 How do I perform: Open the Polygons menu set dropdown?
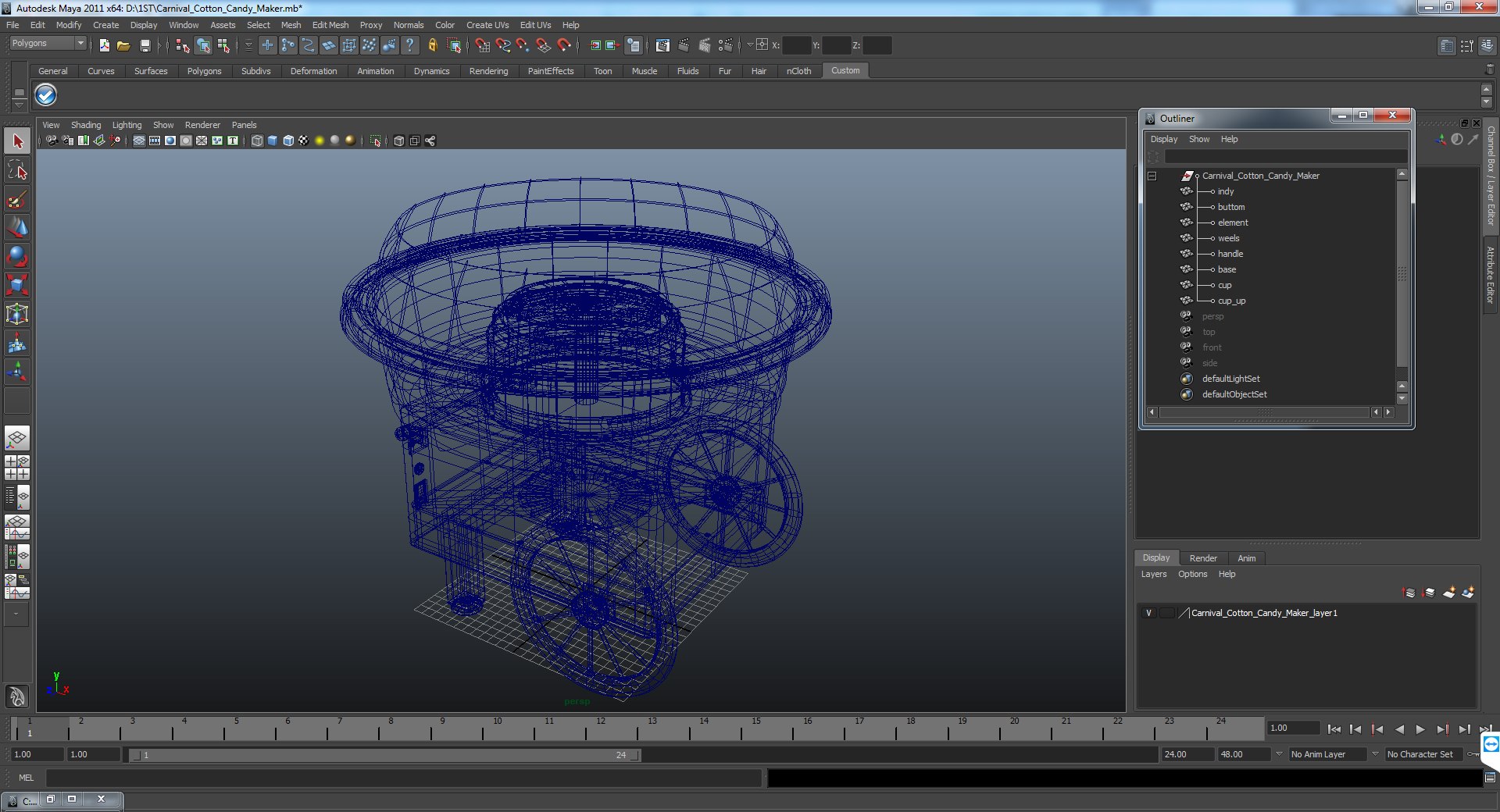pyautogui.click(x=48, y=44)
